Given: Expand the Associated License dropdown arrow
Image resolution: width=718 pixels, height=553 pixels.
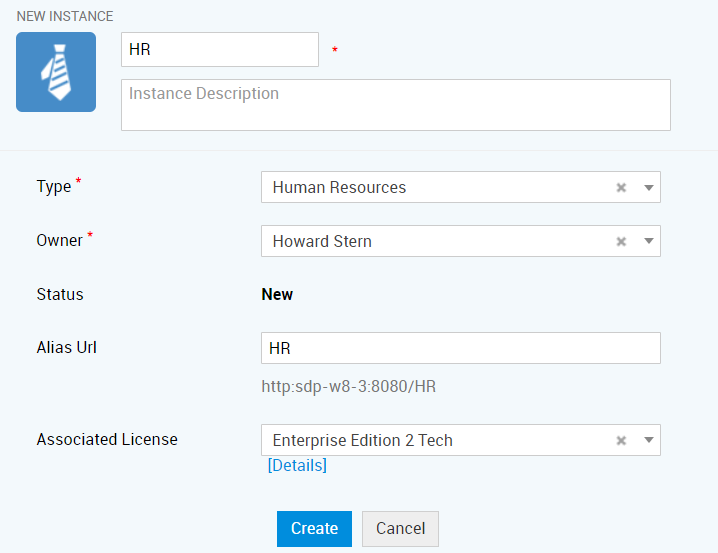Looking at the screenshot, I should (648, 440).
